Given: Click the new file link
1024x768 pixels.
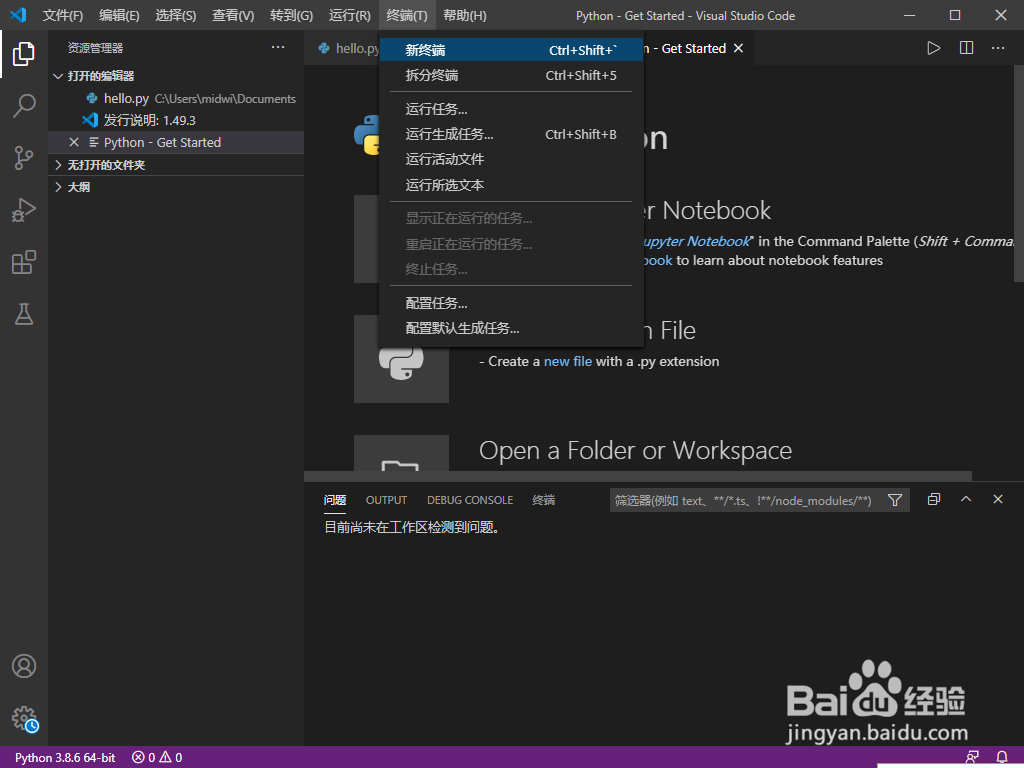Looking at the screenshot, I should [x=568, y=361].
